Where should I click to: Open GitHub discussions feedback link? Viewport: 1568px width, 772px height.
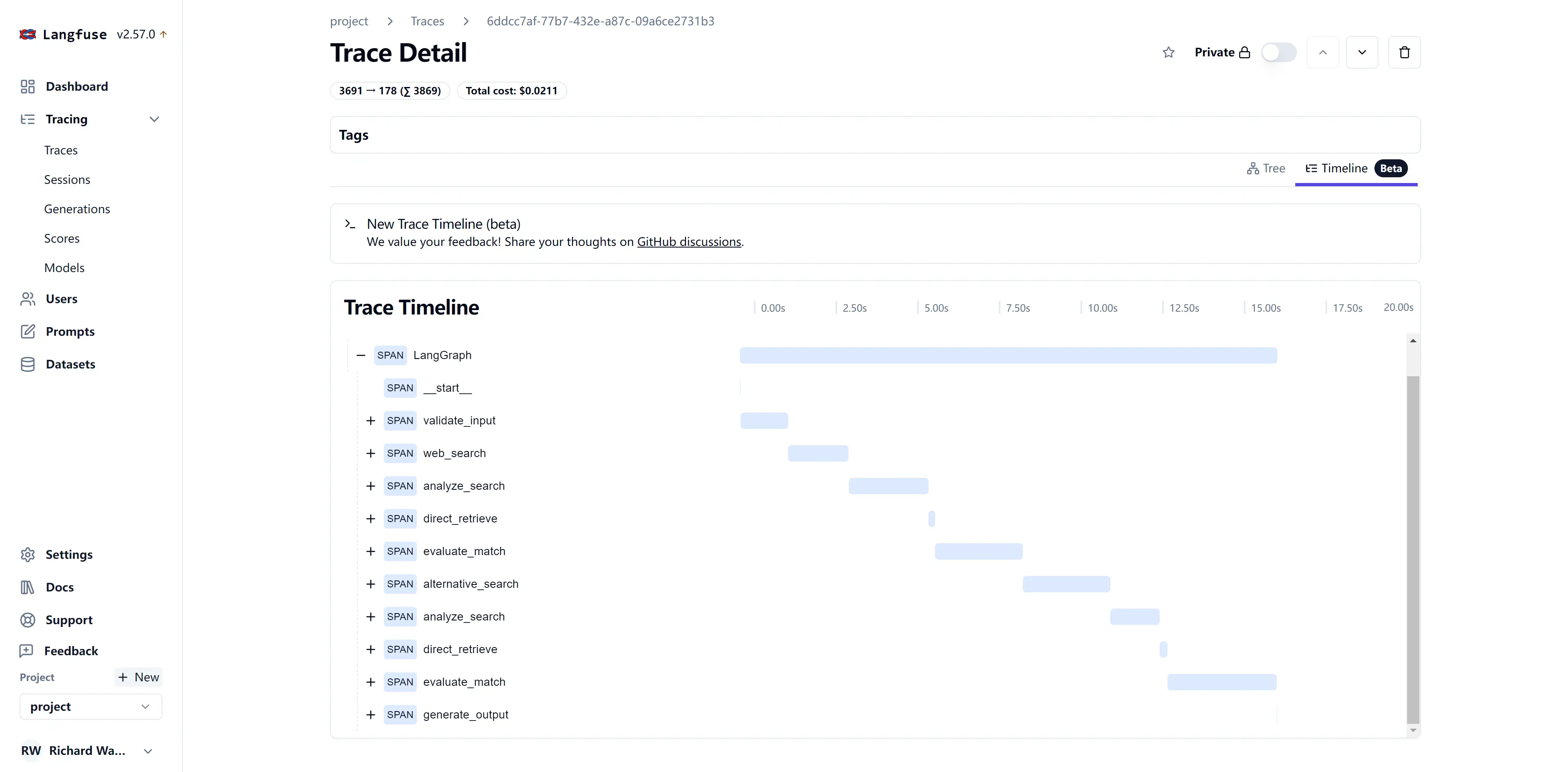tap(689, 241)
